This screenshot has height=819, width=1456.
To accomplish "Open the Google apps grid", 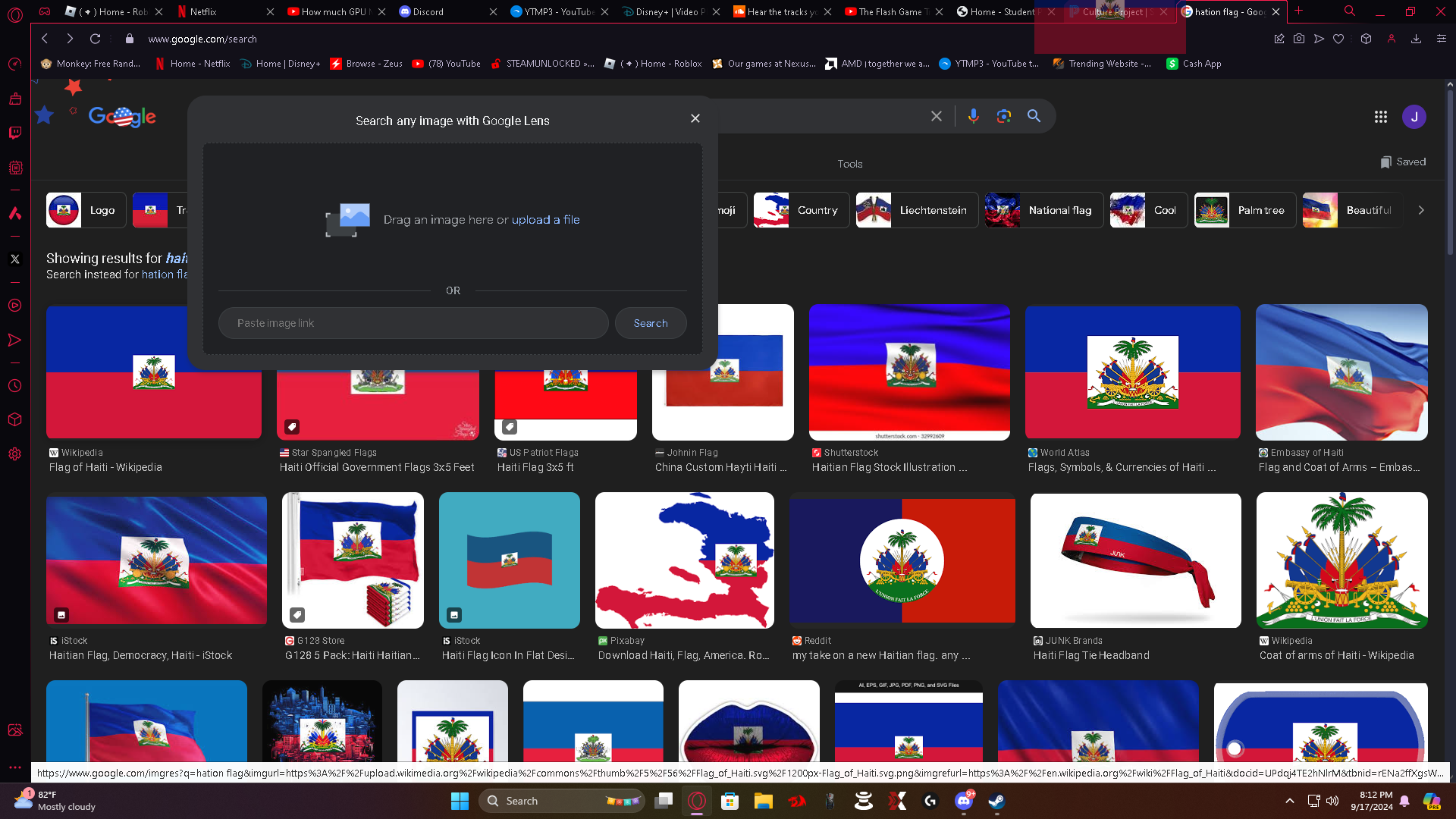I will [1380, 117].
